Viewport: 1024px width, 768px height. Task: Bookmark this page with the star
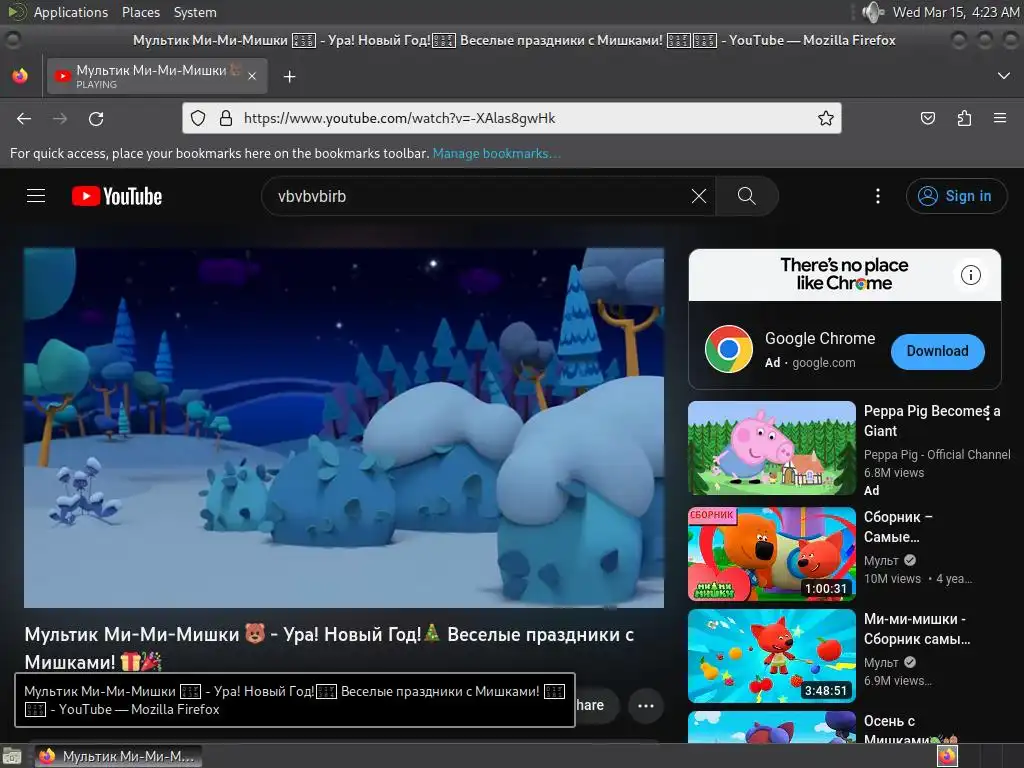[825, 118]
